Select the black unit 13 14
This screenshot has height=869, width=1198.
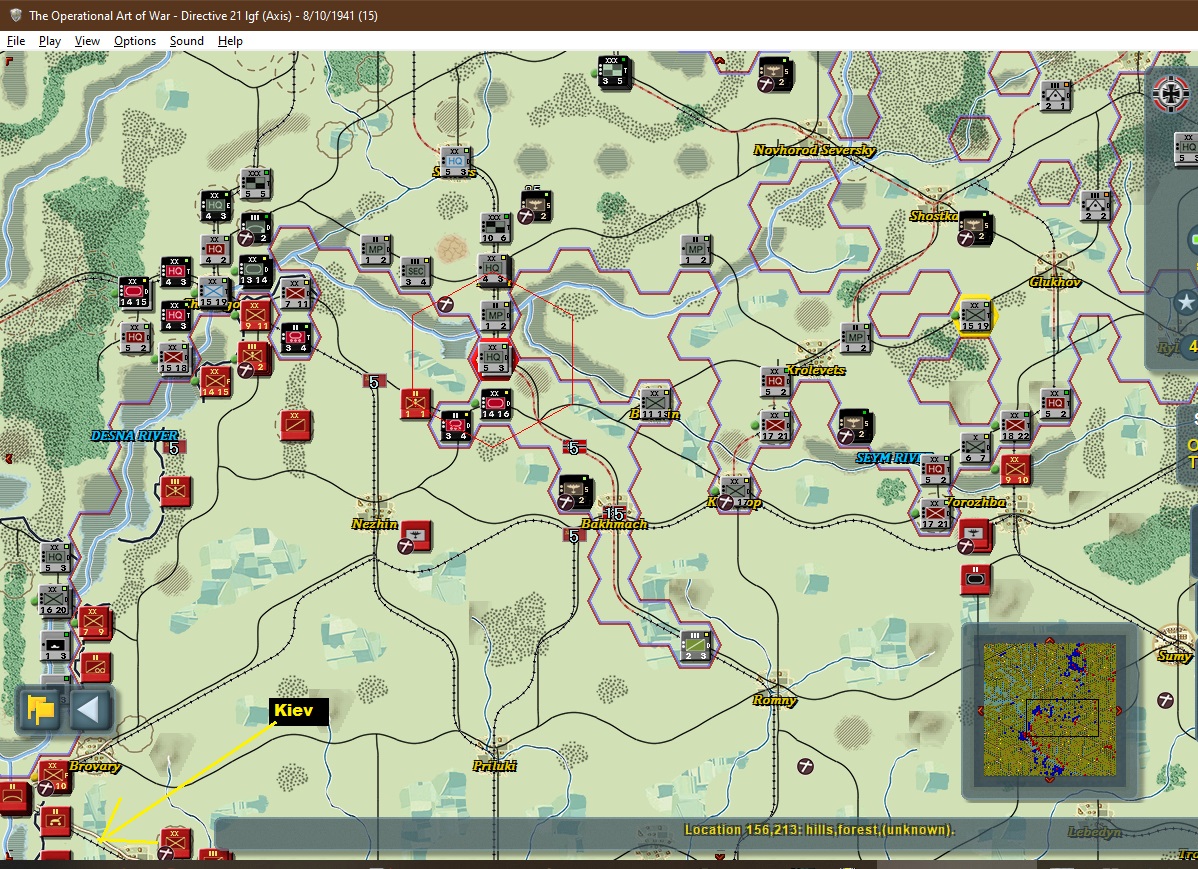(255, 271)
